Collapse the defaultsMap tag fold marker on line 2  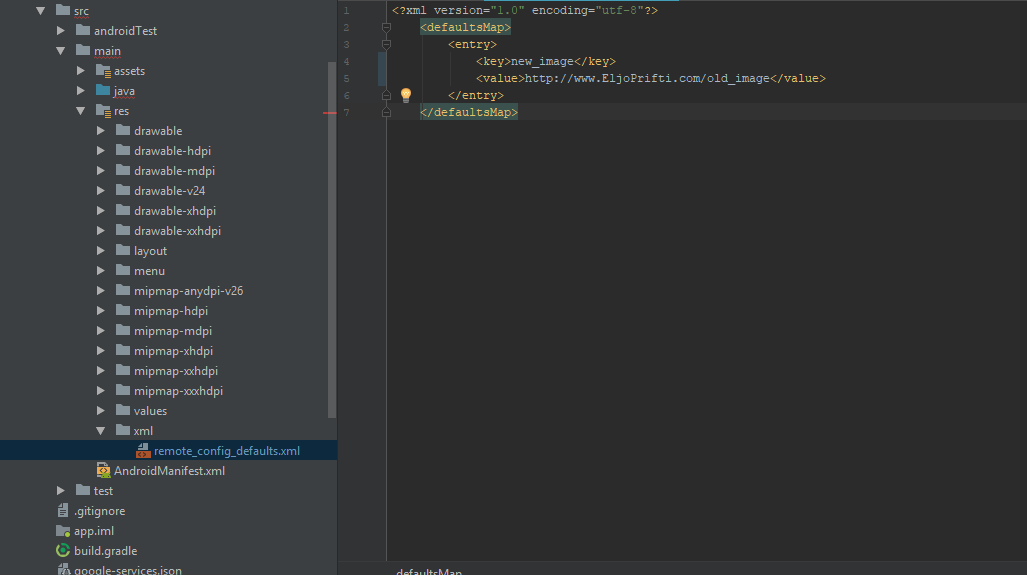[x=386, y=28]
